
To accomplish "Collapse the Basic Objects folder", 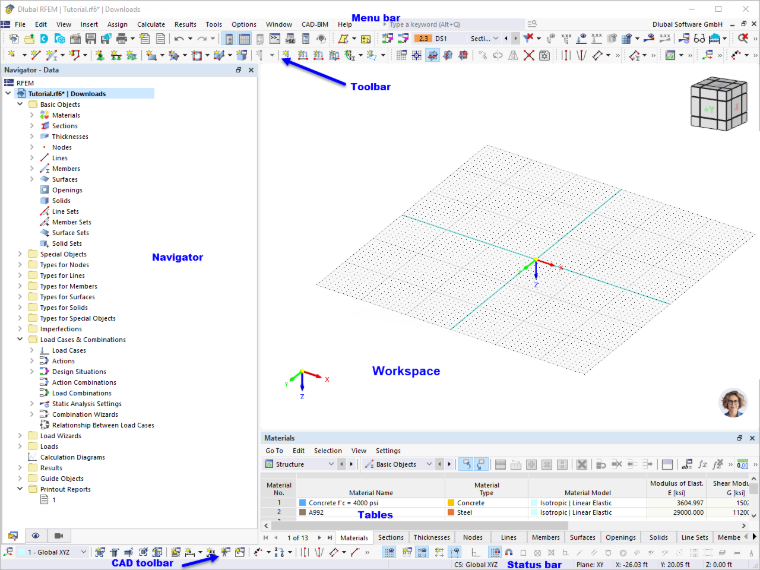I will pos(20,104).
